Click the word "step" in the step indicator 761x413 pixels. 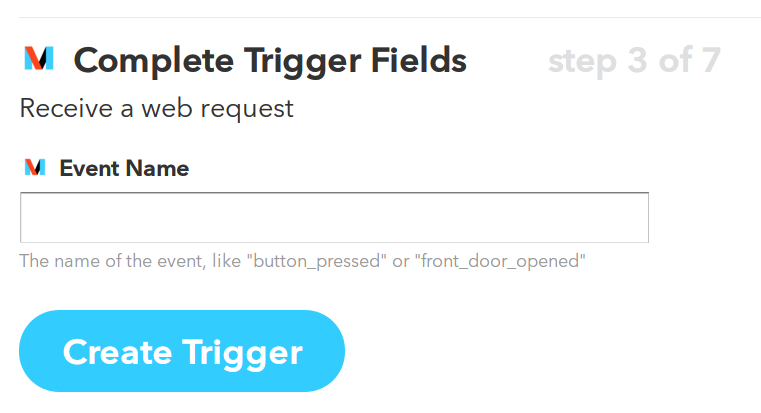click(582, 61)
